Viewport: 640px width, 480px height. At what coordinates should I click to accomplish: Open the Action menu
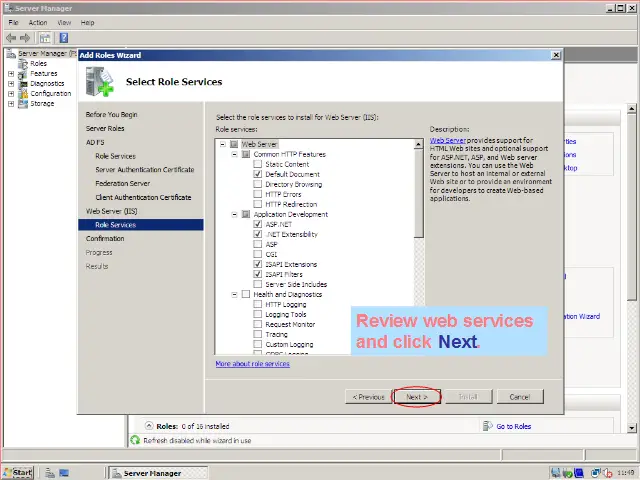38,22
